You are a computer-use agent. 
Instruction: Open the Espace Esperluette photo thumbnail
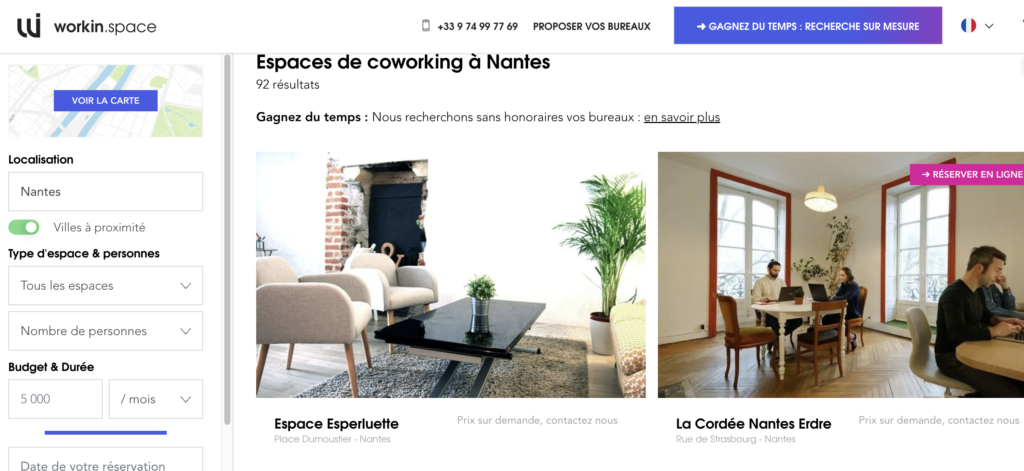[451, 275]
